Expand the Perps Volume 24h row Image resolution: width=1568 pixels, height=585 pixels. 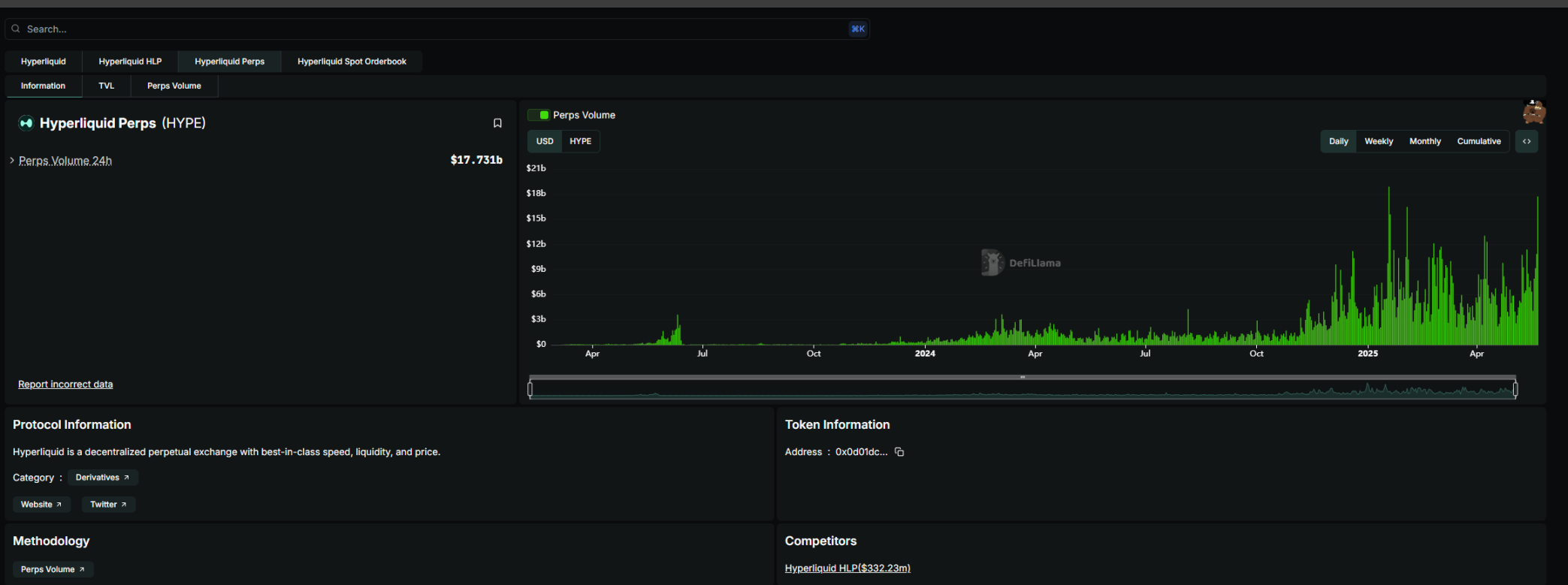click(12, 161)
